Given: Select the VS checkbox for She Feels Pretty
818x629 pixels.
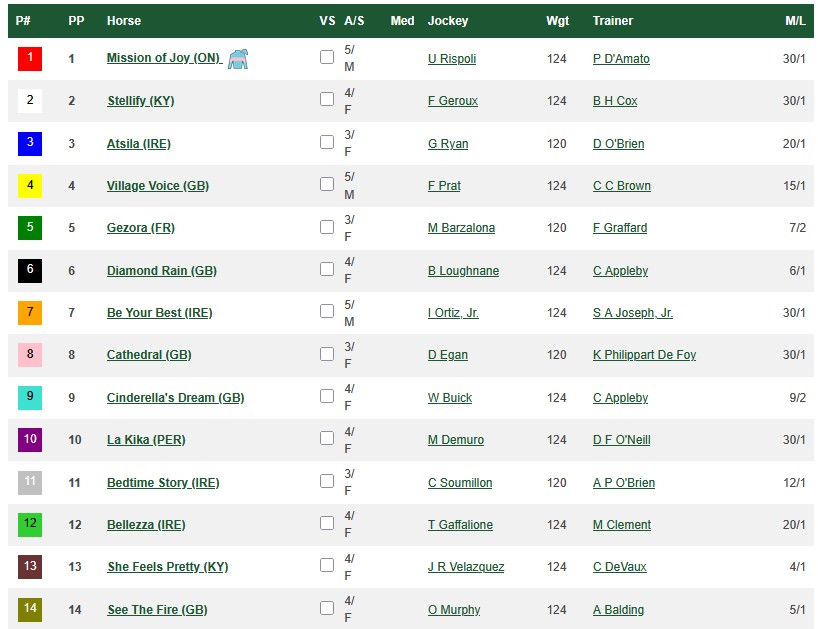Looking at the screenshot, I should coord(327,565).
